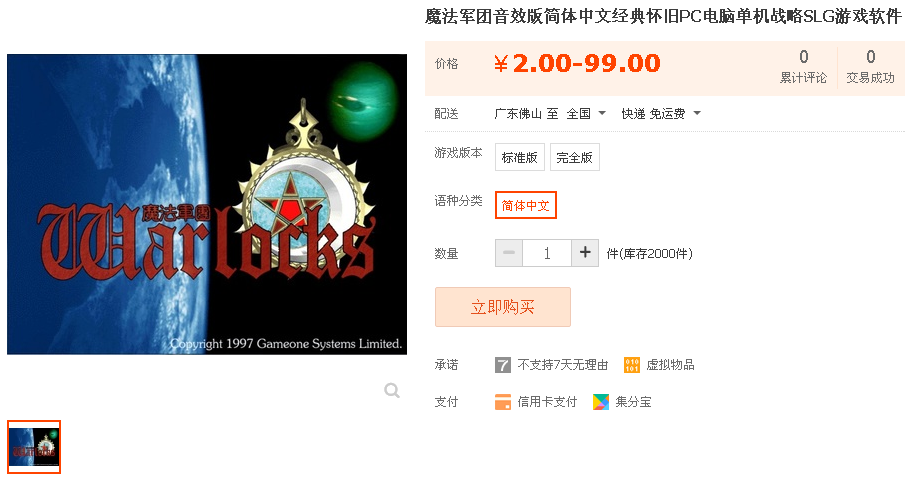
Task: Open the 累计评论 reviews count
Action: 803,67
